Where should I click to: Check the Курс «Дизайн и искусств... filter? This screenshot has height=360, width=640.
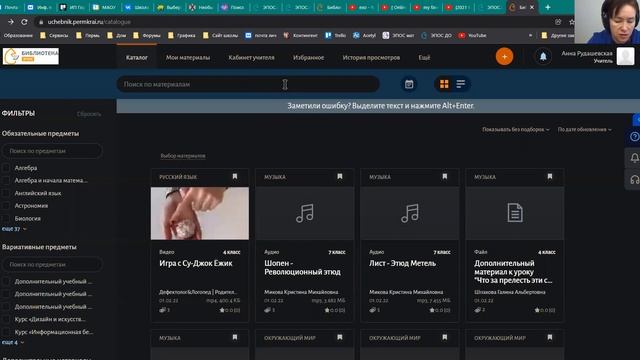(x=6, y=319)
